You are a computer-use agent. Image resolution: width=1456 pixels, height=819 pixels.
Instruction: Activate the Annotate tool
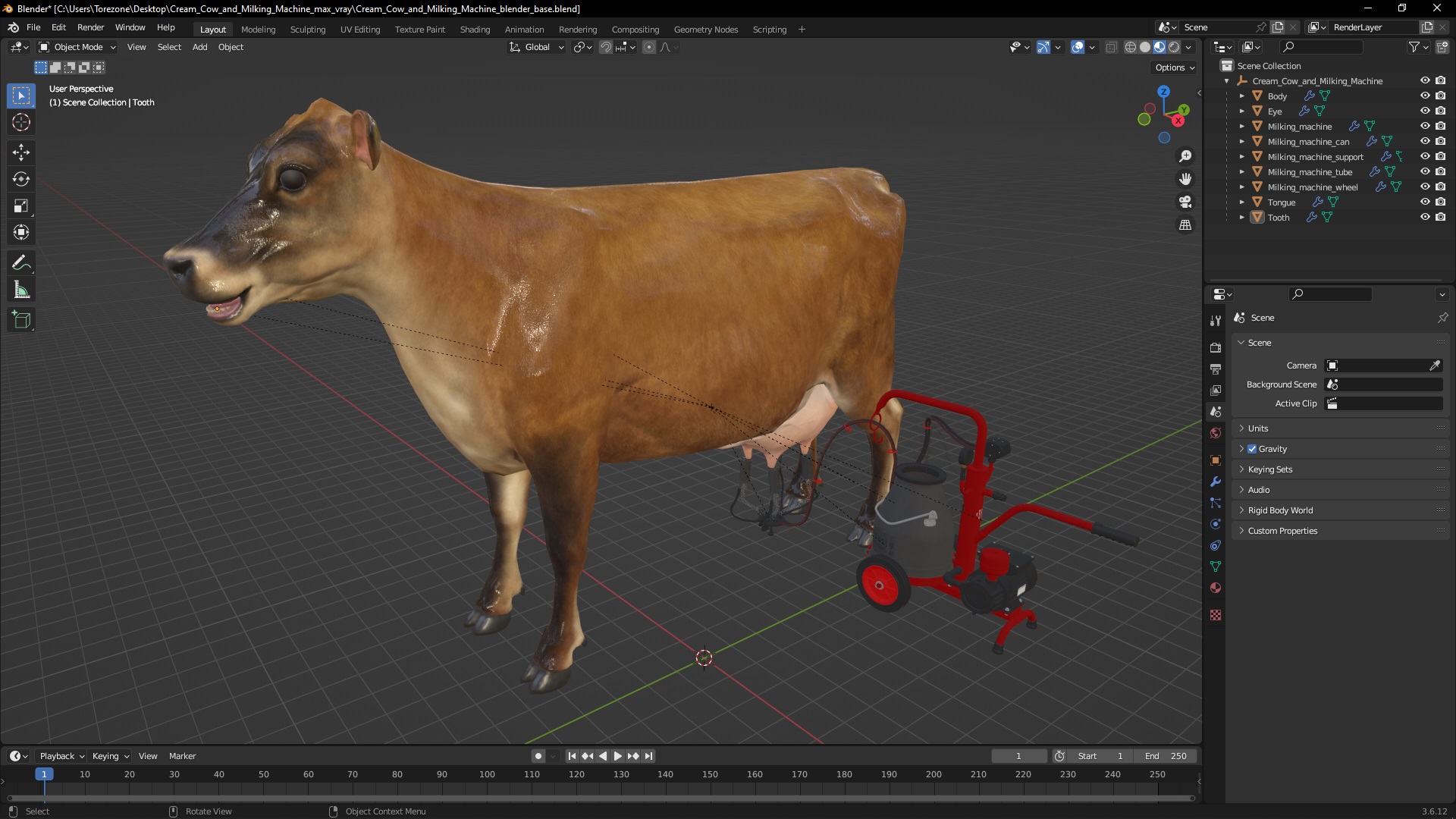coord(21,263)
